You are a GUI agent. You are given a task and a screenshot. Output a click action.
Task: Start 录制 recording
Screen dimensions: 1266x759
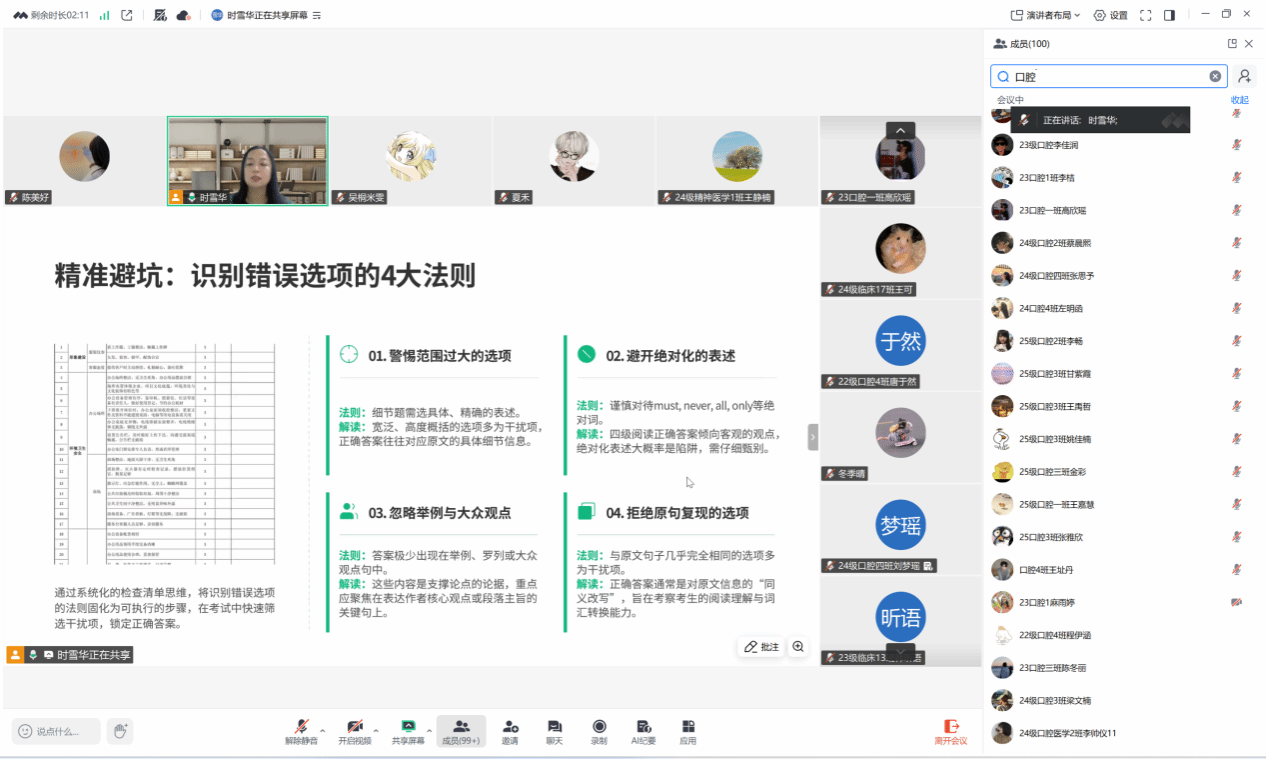coord(599,732)
